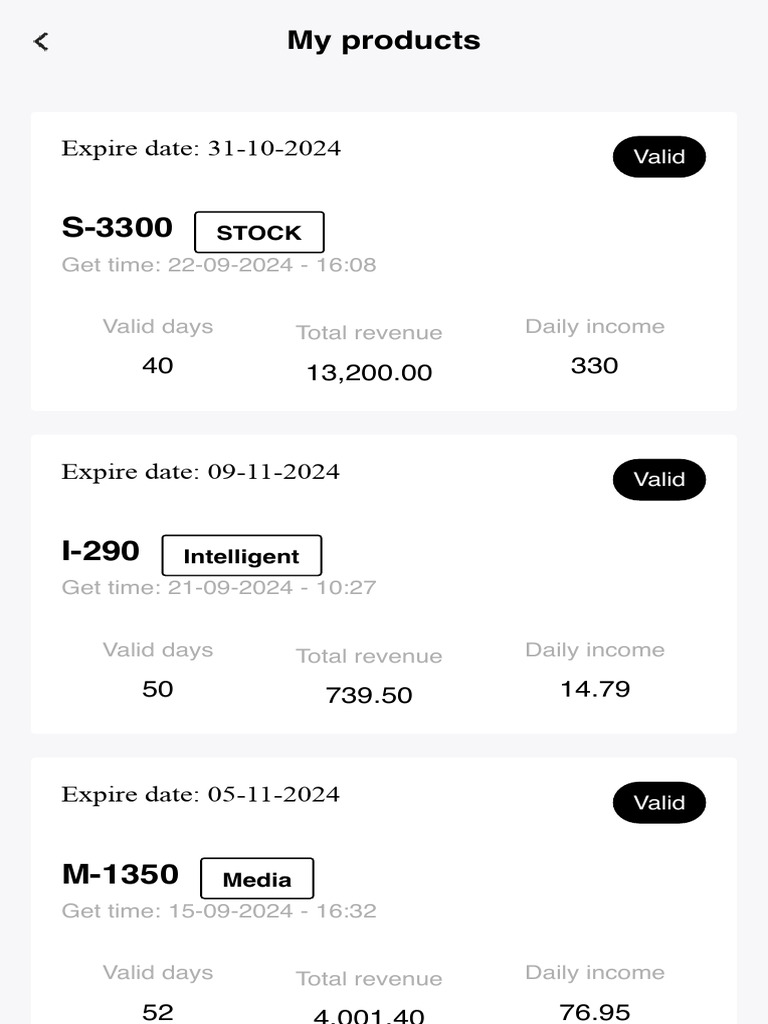Tap the Valid badge on S-3300
Image resolution: width=768 pixels, height=1024 pixels.
(x=659, y=157)
